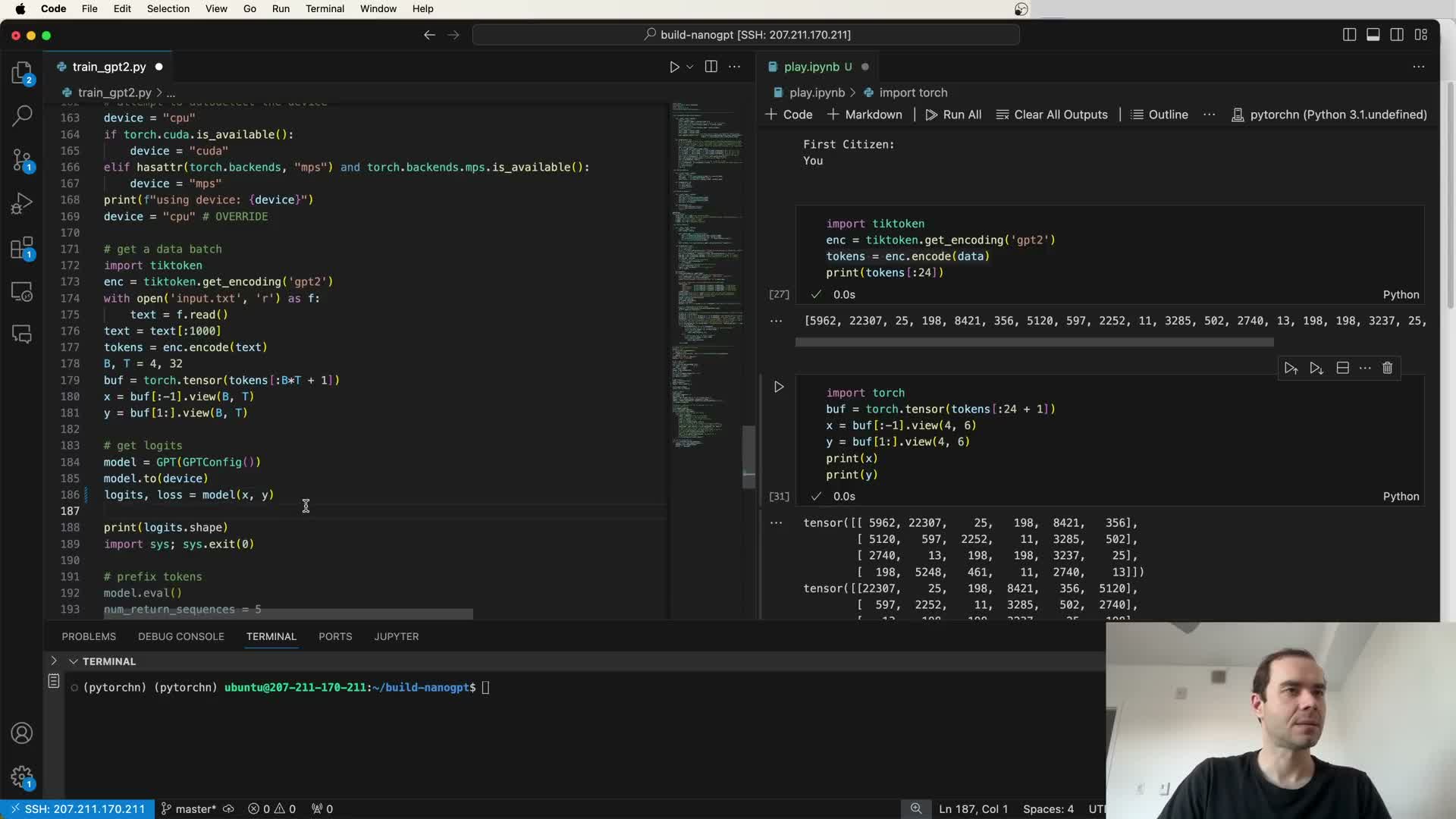Run the import torch cell
Viewport: 1456px width, 819px height.
[779, 387]
